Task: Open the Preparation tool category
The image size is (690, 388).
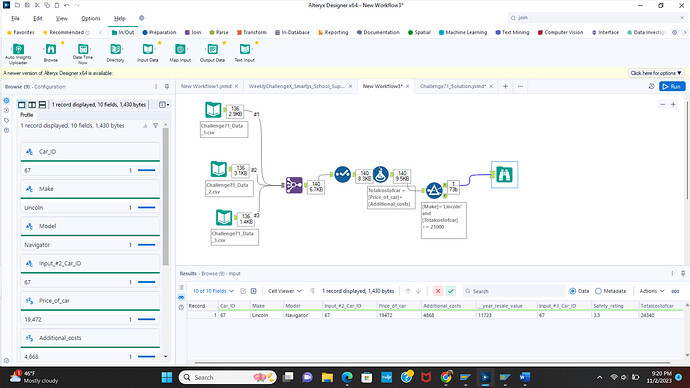Action: [x=159, y=32]
